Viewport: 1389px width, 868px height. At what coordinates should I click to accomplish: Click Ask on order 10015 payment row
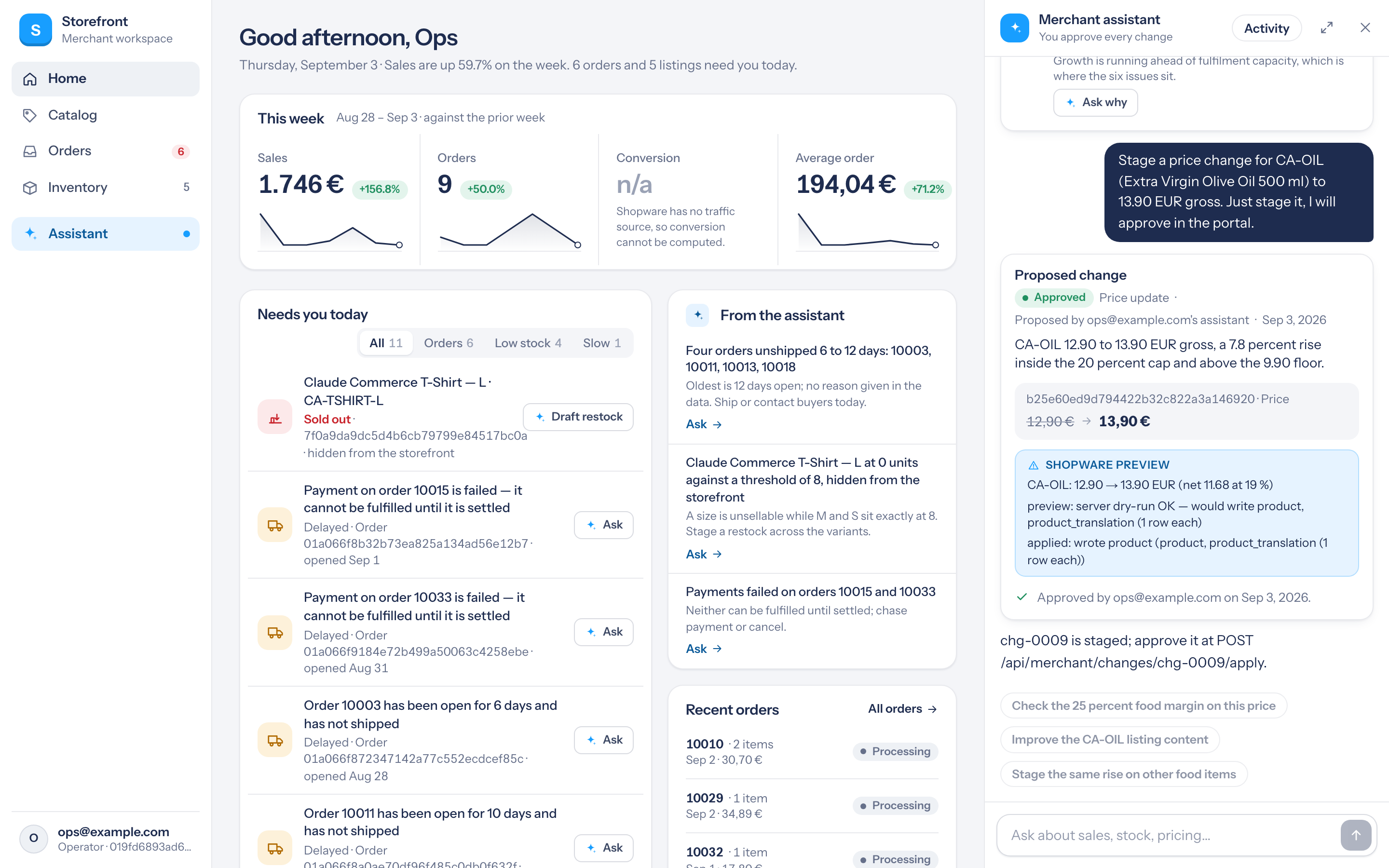(603, 525)
